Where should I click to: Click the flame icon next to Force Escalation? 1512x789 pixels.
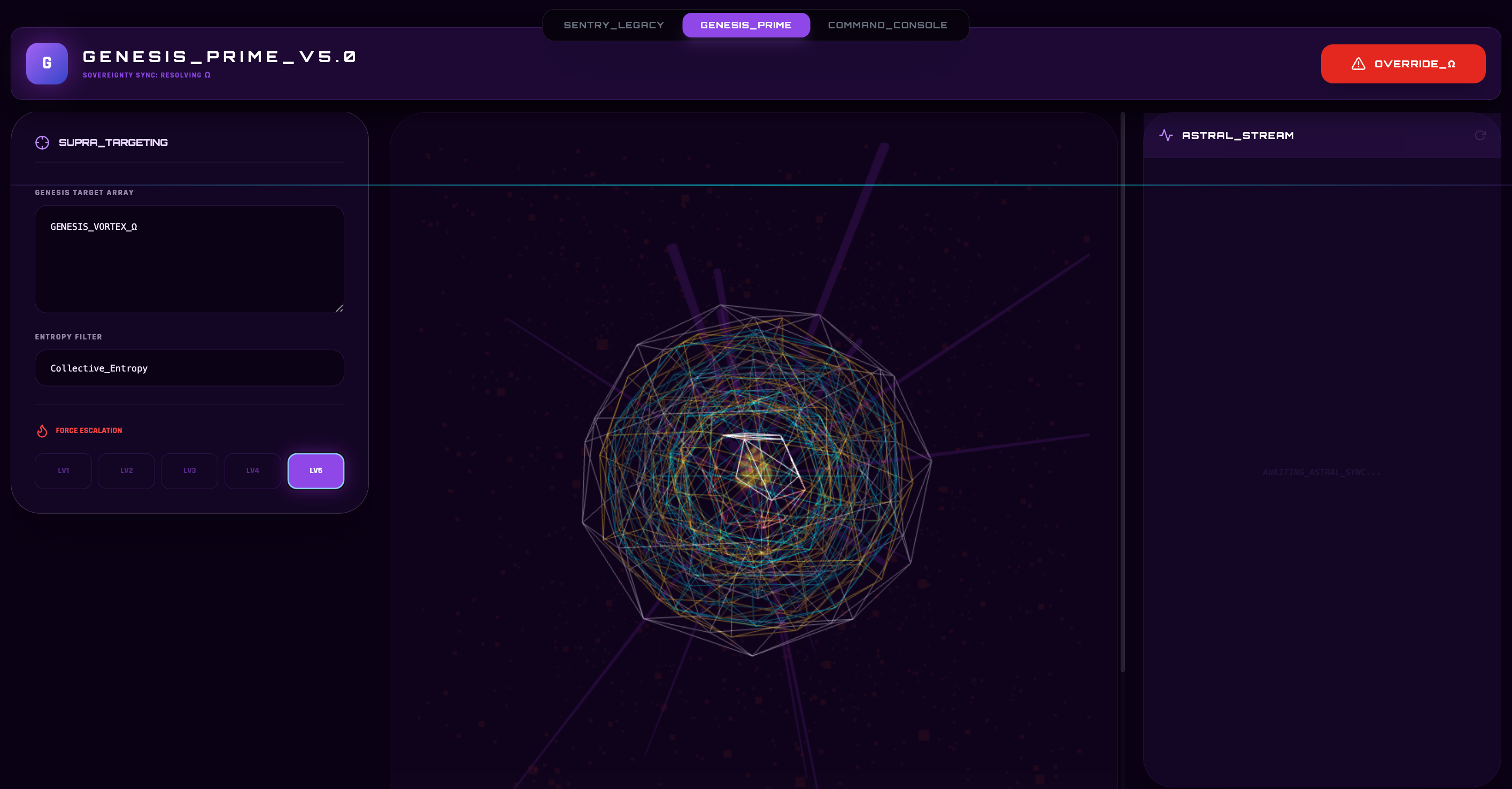coord(42,431)
